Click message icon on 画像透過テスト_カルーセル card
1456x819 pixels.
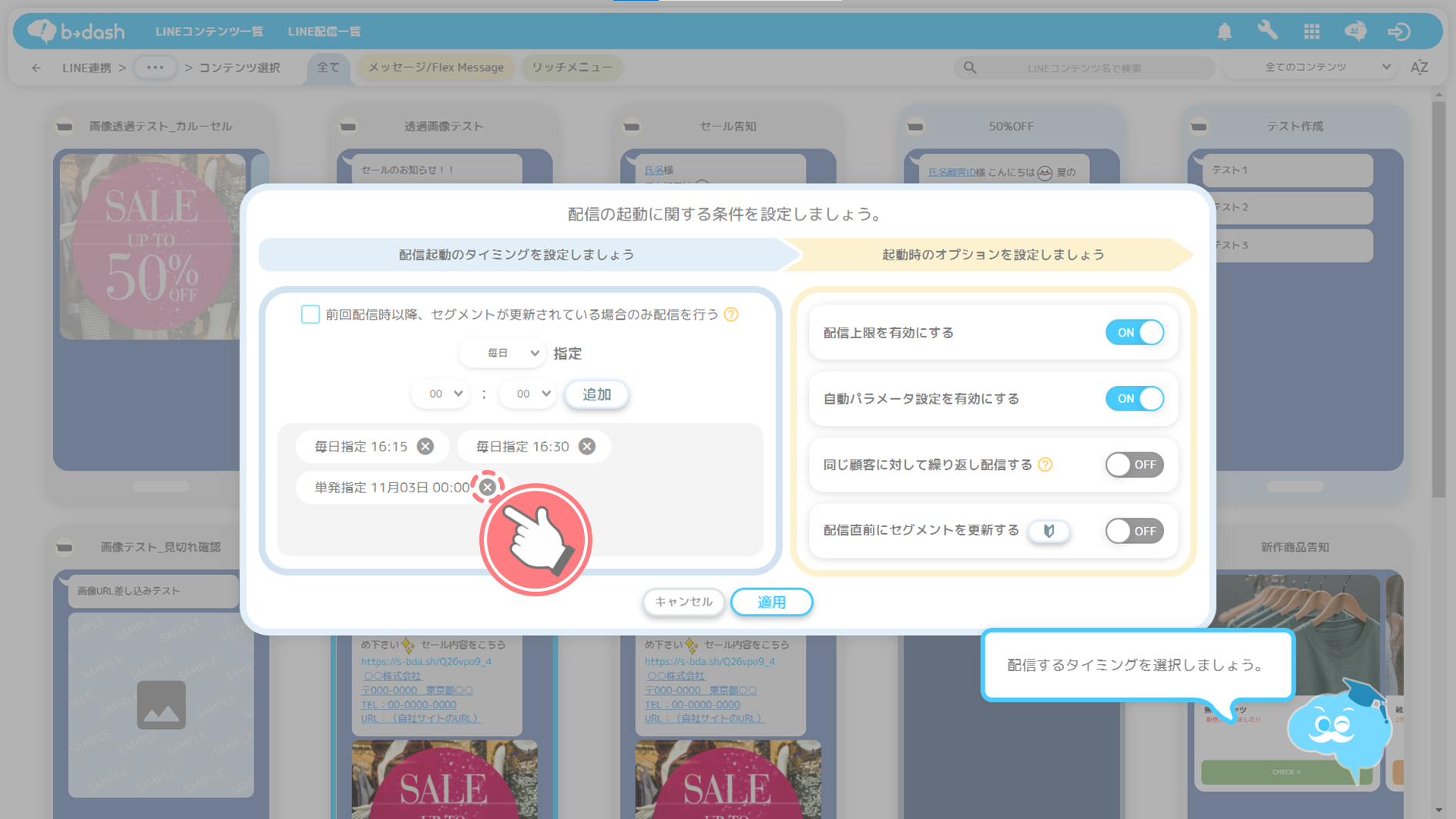(x=65, y=126)
